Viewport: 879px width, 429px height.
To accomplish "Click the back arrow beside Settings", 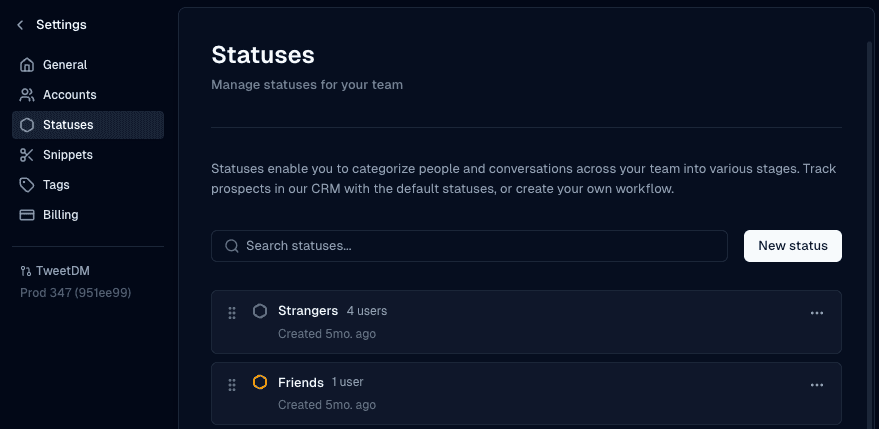I will (x=20, y=25).
